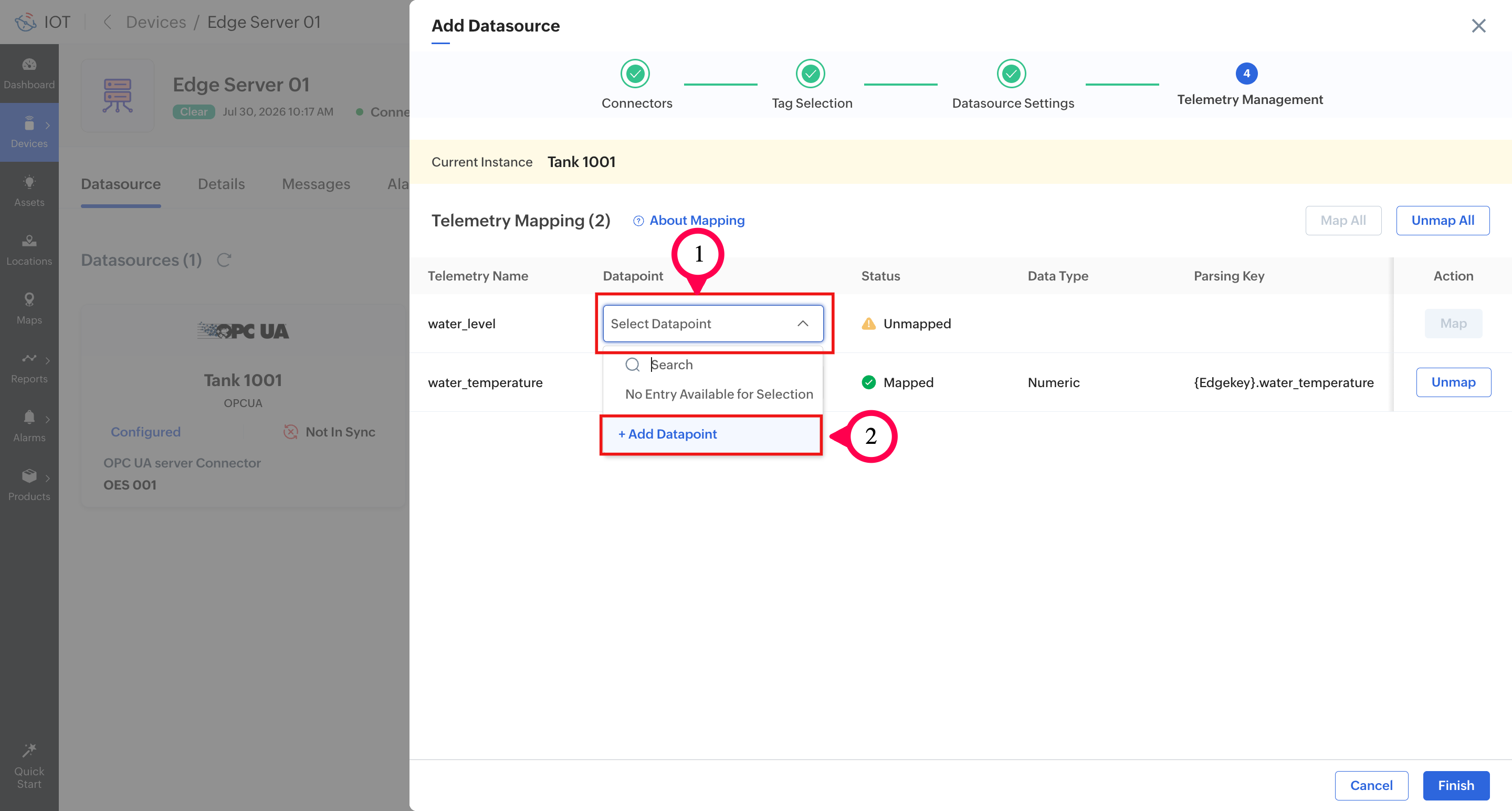Click the About Mapping help icon
Screen dimensions: 1512x811
click(638, 221)
